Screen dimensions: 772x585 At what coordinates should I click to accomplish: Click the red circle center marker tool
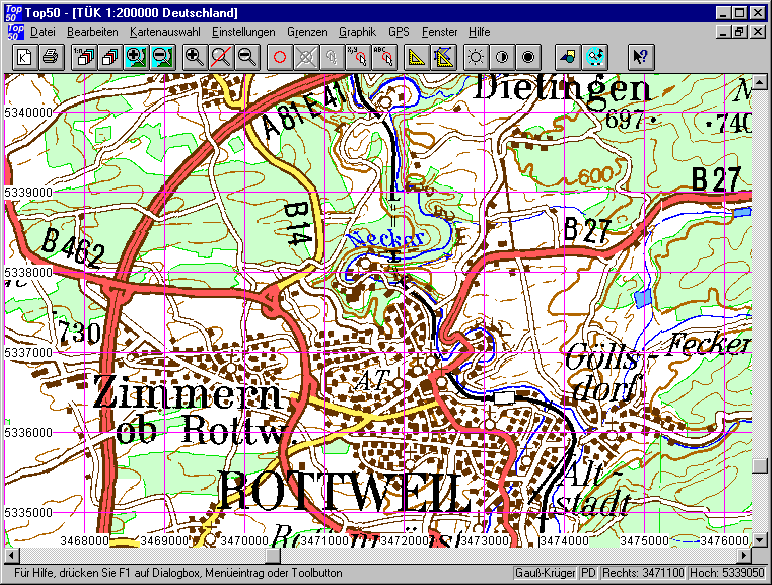[x=280, y=57]
